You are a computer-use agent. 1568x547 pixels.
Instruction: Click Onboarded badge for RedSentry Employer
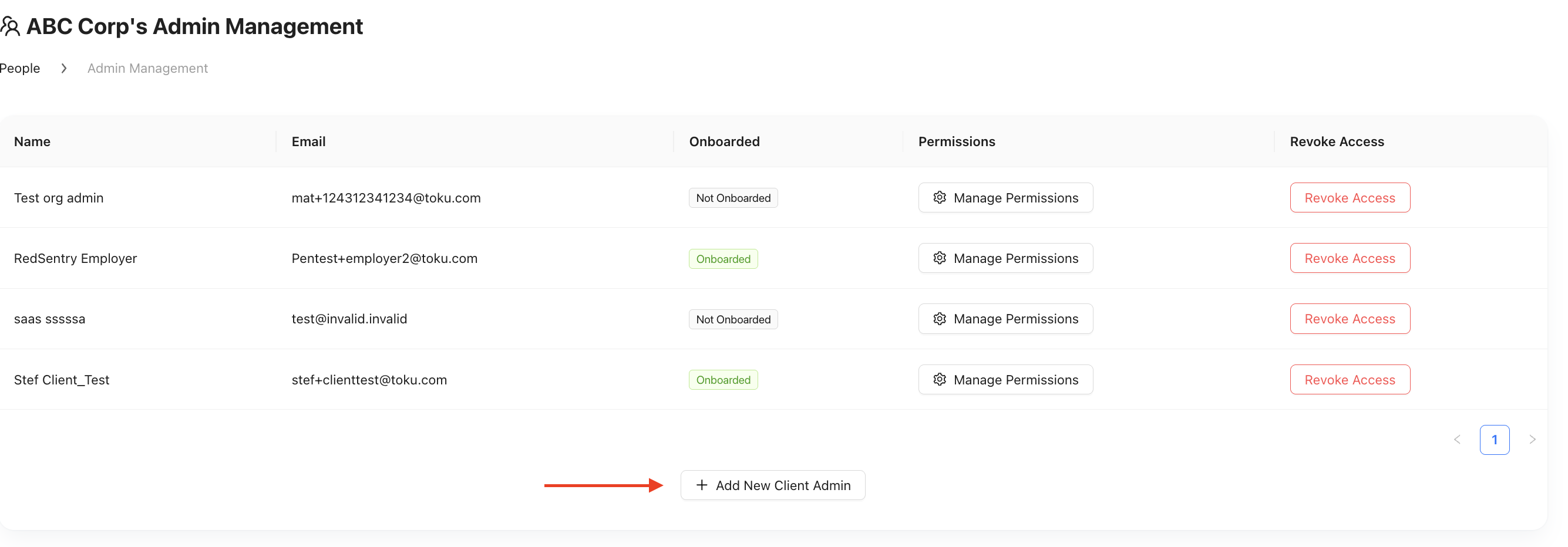[723, 259]
